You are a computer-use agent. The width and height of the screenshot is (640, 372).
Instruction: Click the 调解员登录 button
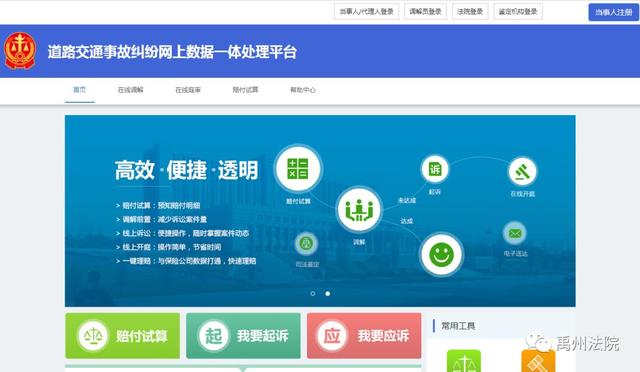pos(425,12)
